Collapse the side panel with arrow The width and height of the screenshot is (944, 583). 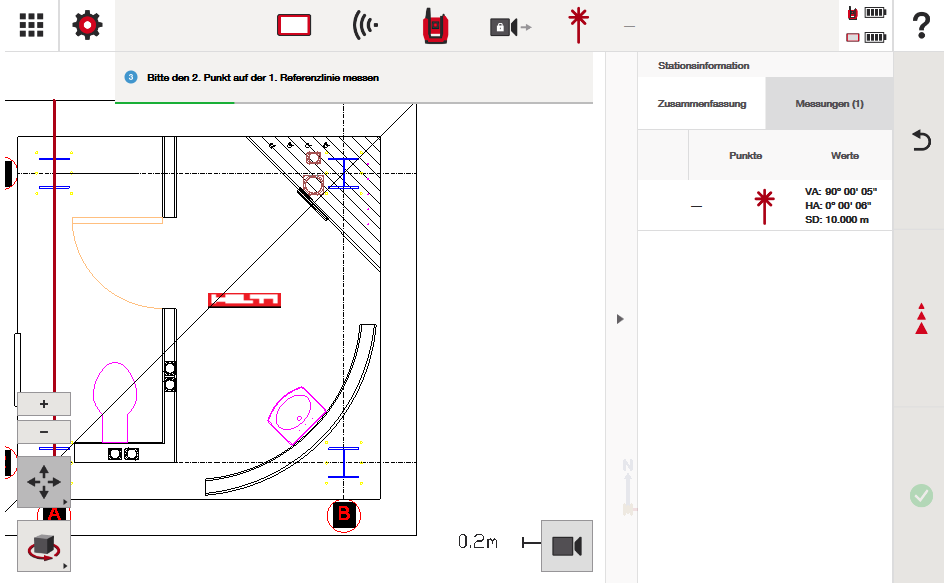620,319
